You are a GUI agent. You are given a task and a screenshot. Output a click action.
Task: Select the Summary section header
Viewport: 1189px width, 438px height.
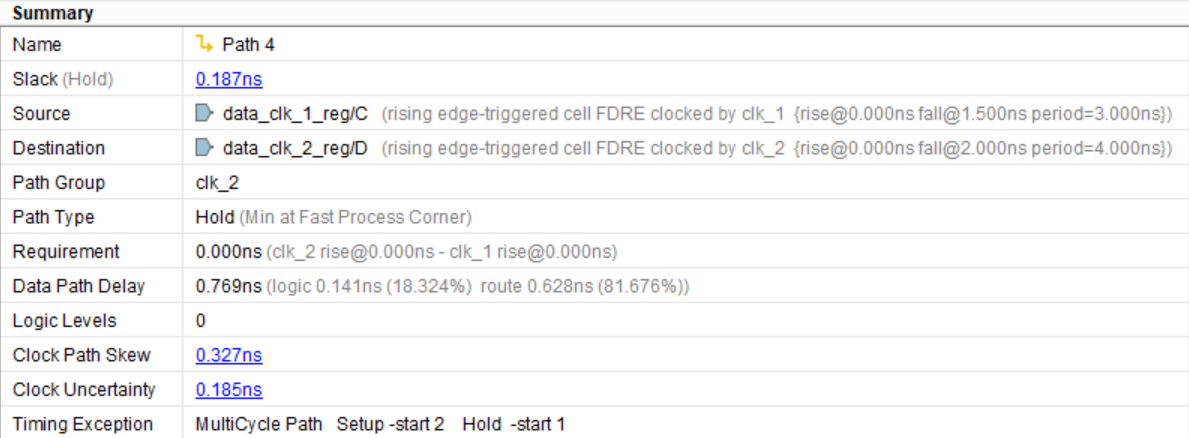pos(53,13)
